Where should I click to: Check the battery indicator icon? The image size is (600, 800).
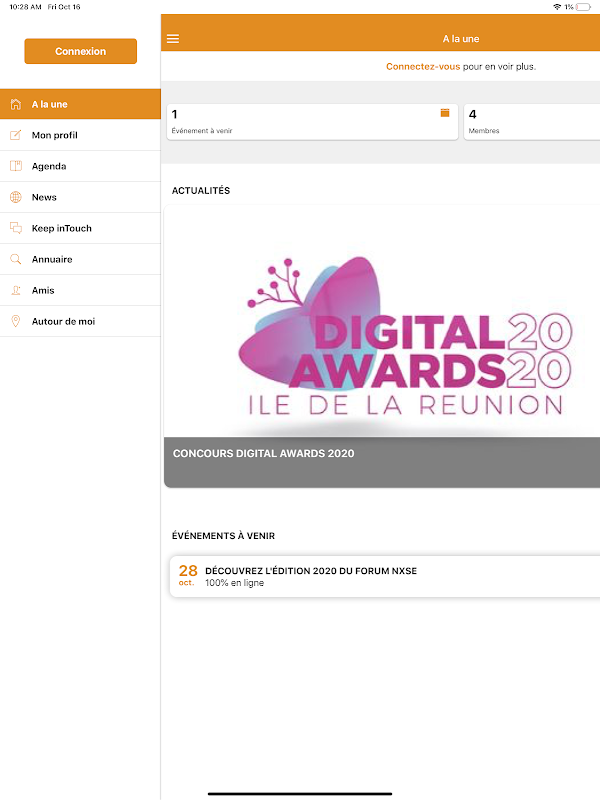click(583, 7)
